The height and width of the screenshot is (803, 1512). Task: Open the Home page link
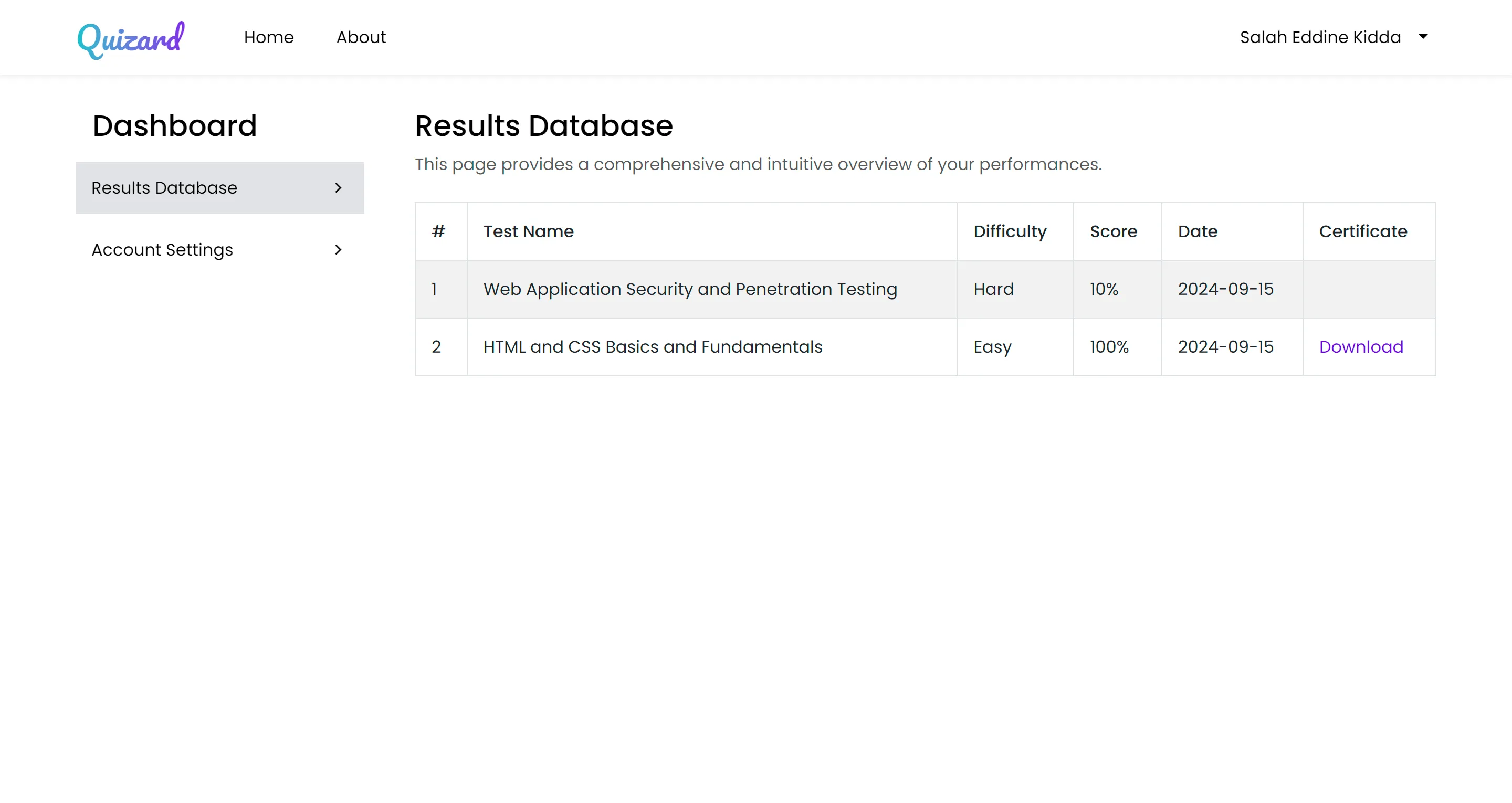pyautogui.click(x=269, y=37)
